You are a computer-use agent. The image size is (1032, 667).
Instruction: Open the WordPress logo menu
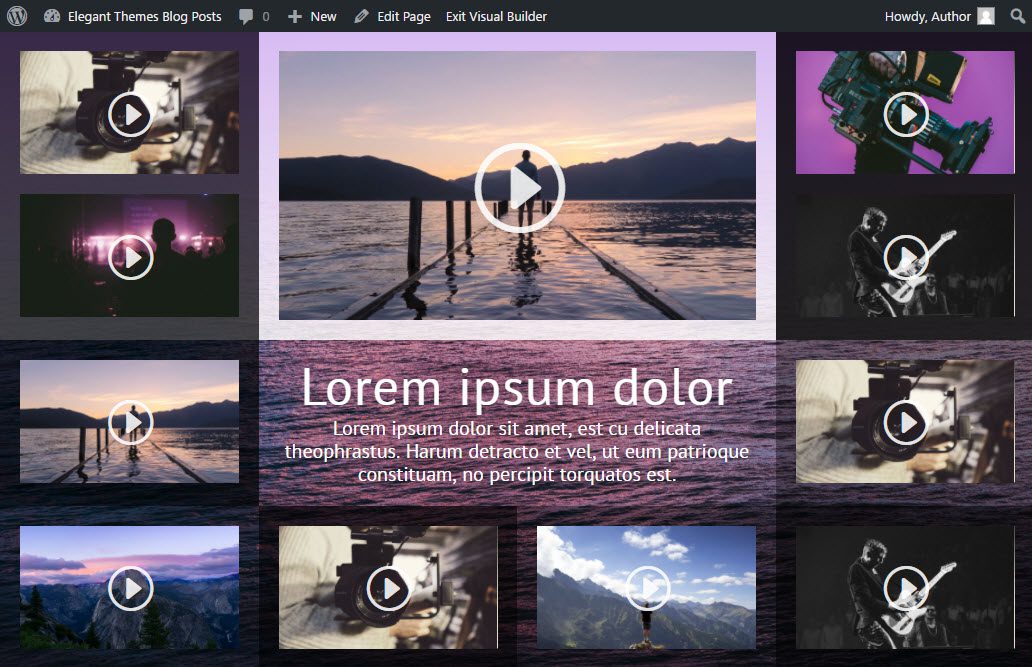tap(15, 16)
